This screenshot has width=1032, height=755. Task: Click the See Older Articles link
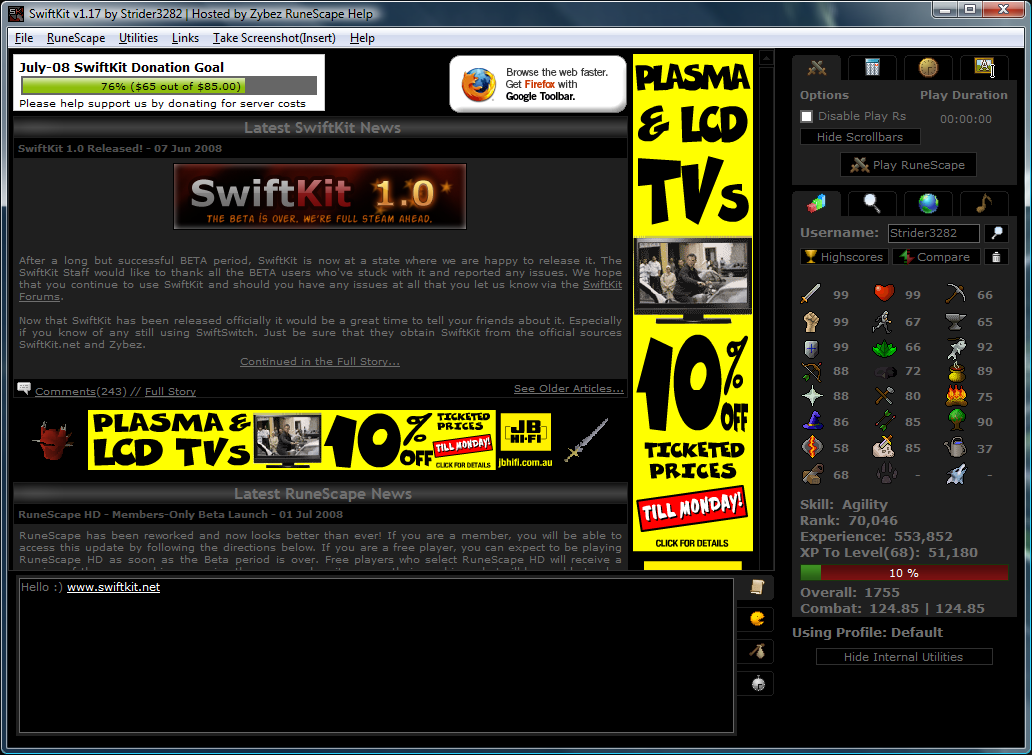click(x=569, y=388)
